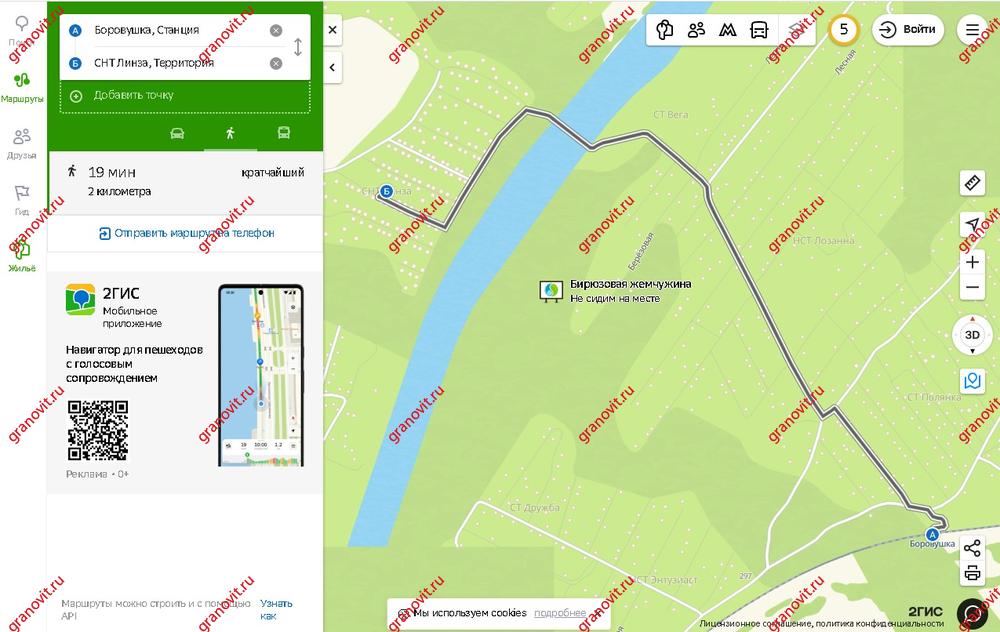Open the ruler distance measurement tool
The height and width of the screenshot is (632, 1000).
972,183
